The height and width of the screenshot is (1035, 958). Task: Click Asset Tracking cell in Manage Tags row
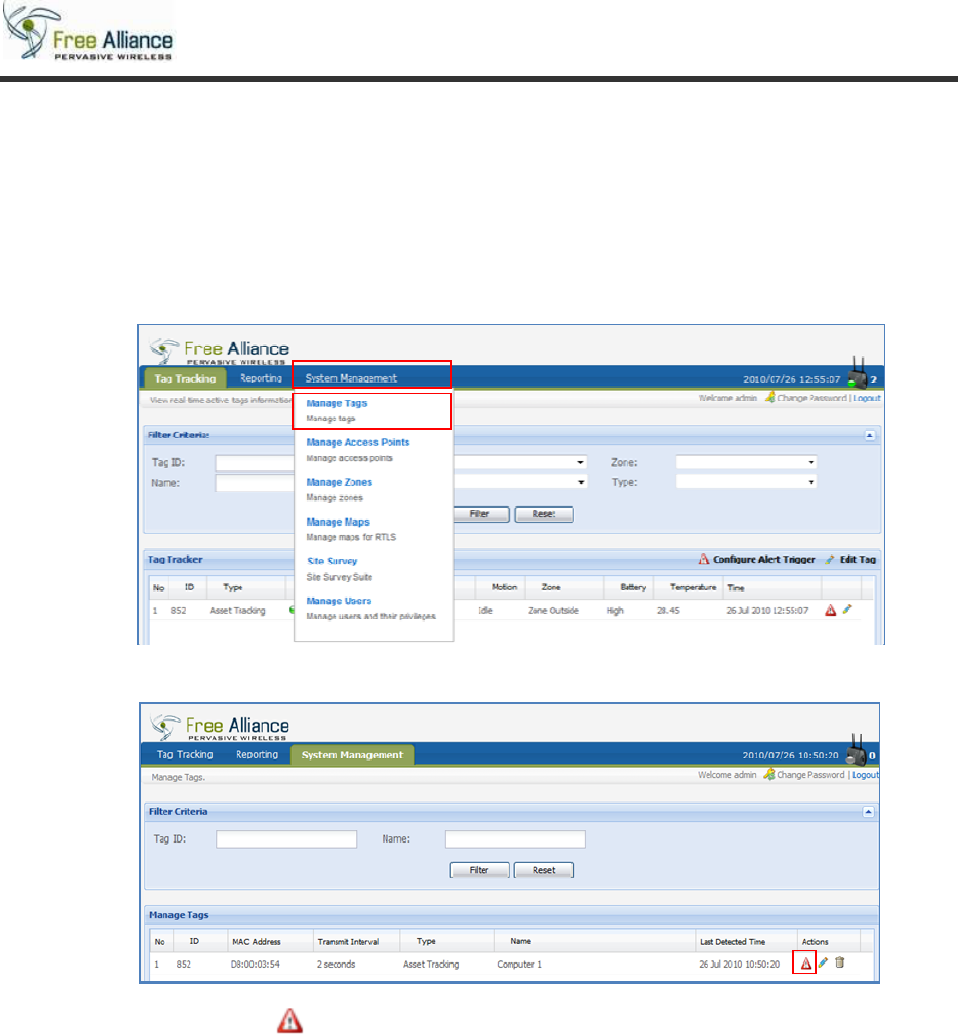pyautogui.click(x=431, y=965)
